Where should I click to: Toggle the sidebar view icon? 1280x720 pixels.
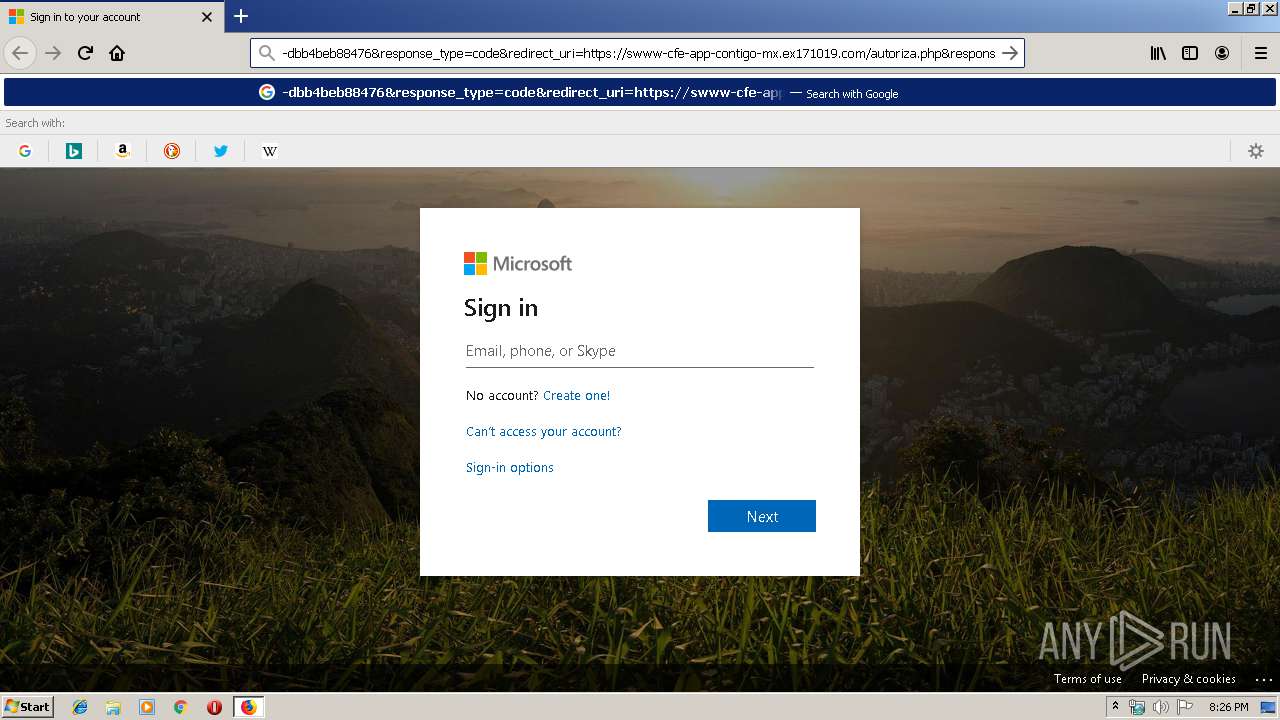tap(1190, 53)
